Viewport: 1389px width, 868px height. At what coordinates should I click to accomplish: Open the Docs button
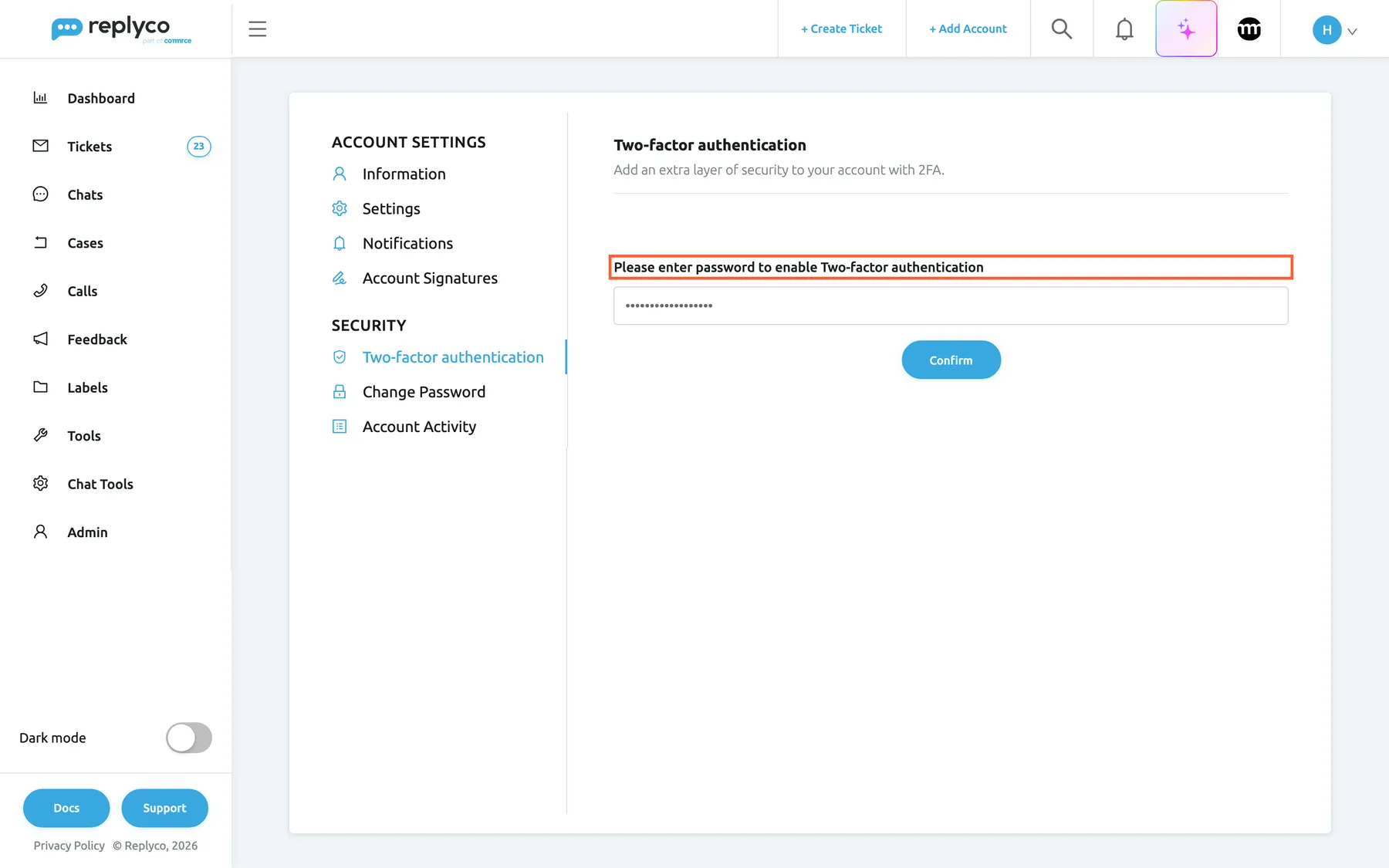click(66, 808)
